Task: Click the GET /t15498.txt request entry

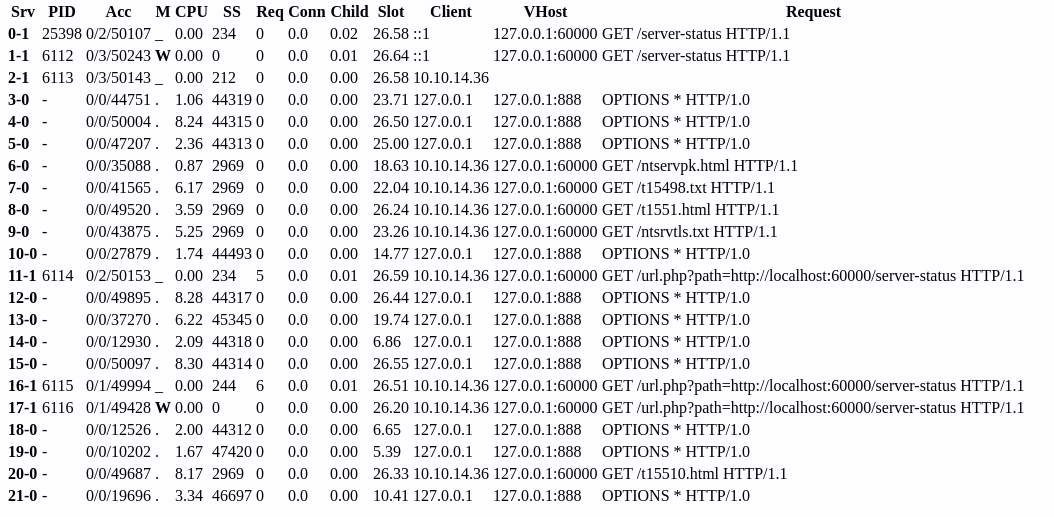Action: [688, 188]
